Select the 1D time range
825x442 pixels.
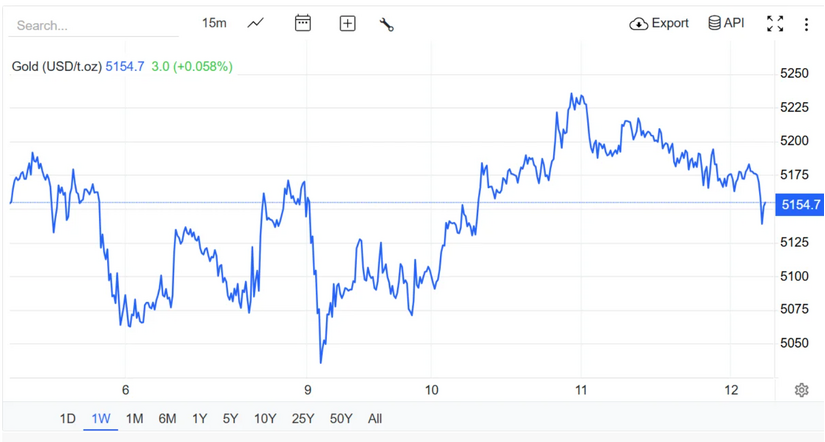tap(67, 418)
